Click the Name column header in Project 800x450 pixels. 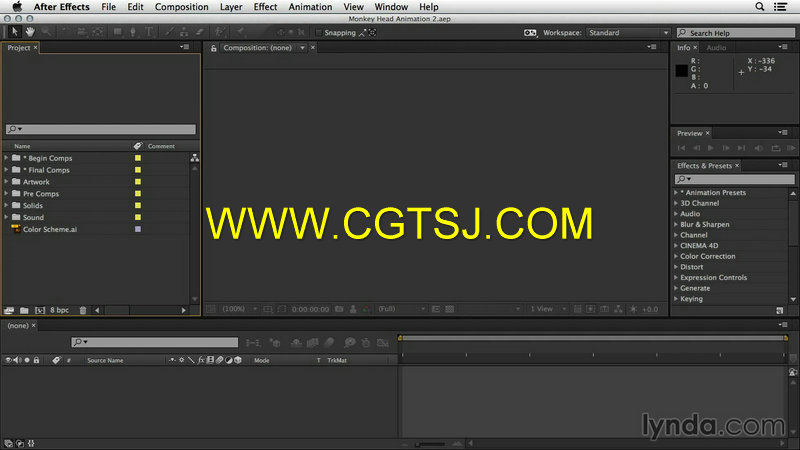(x=22, y=146)
